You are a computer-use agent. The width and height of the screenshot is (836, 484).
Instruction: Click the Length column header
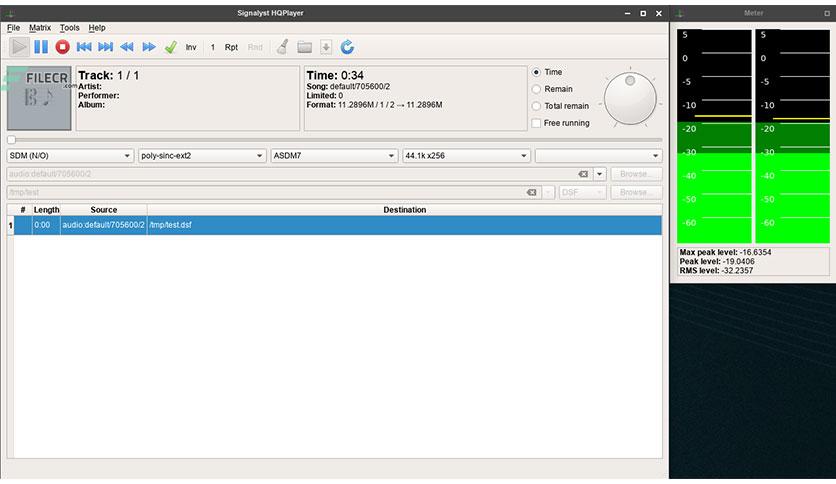(x=46, y=210)
